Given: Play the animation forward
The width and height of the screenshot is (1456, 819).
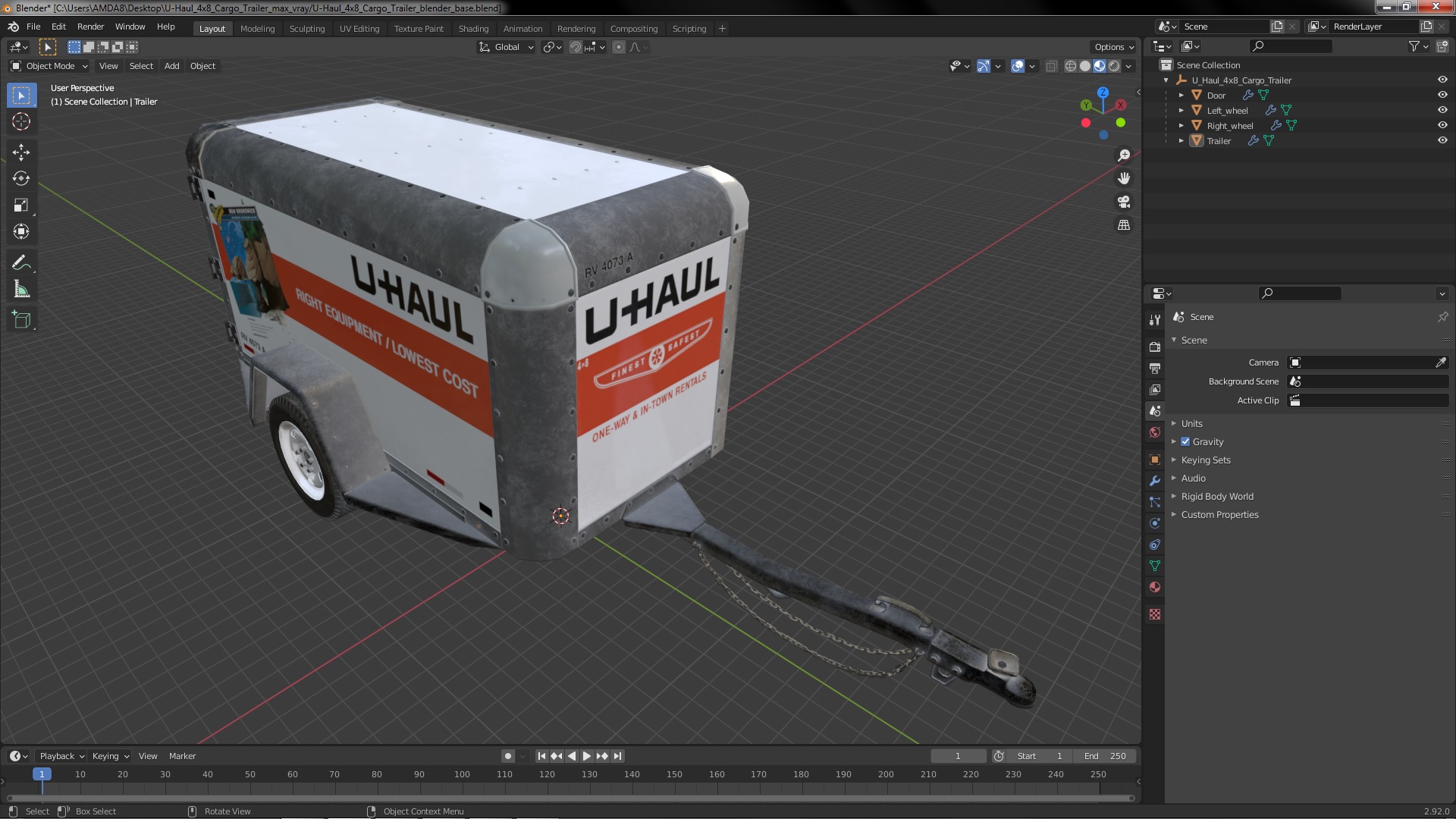Looking at the screenshot, I should 587,756.
